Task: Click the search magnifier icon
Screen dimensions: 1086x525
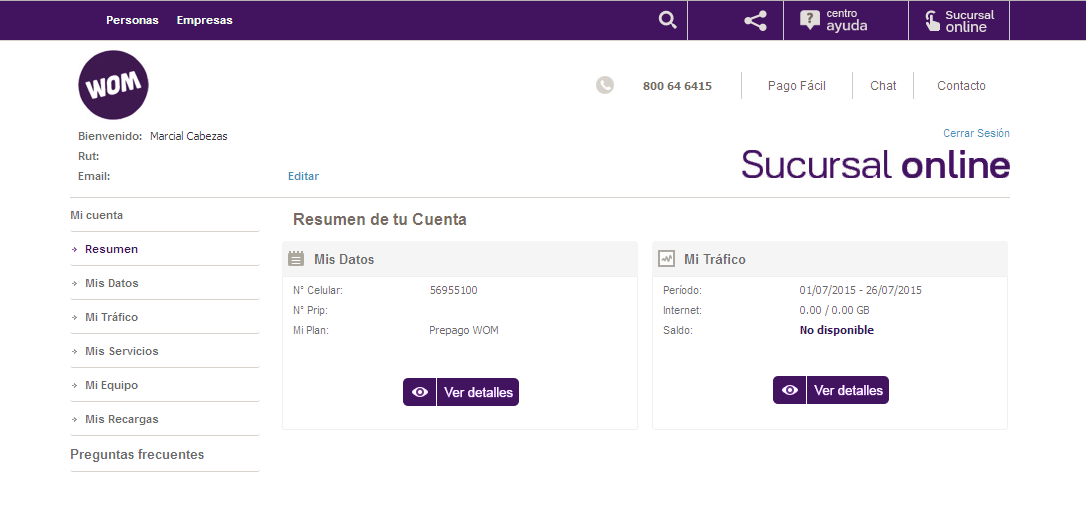Action: 667,20
